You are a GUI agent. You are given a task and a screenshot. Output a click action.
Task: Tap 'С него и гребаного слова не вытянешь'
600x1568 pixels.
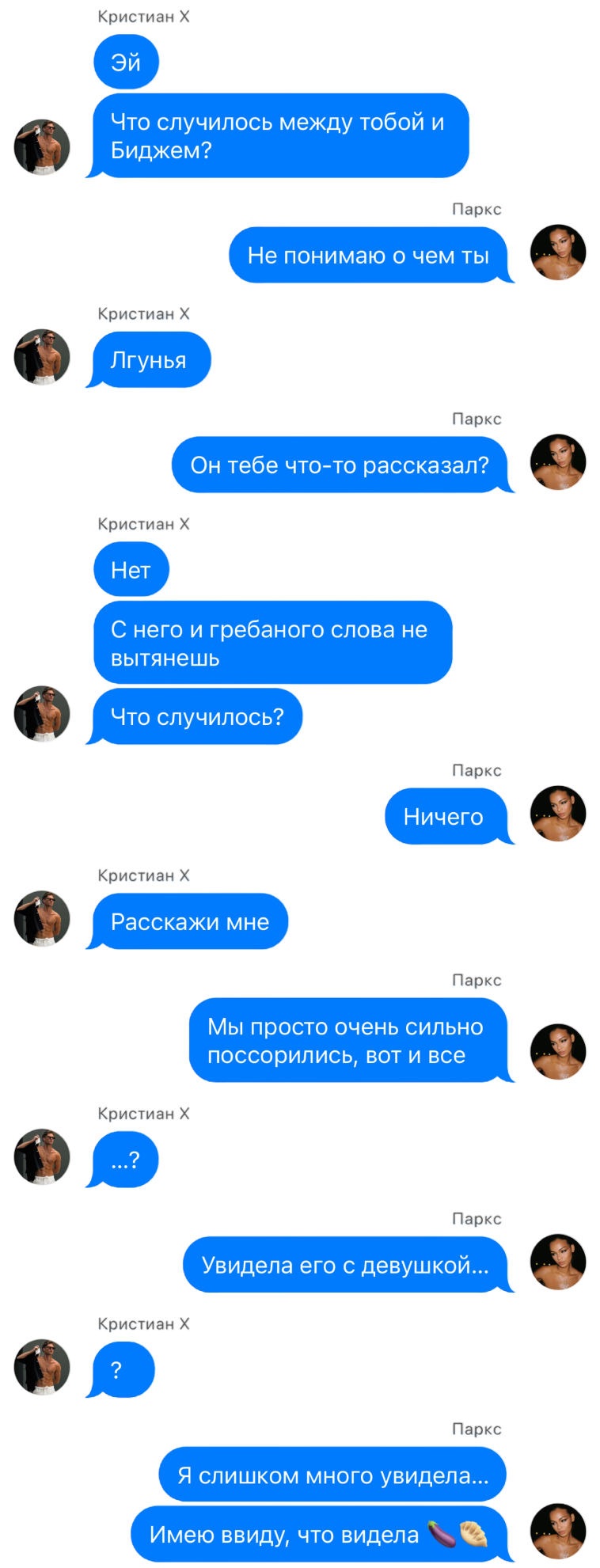click(272, 643)
